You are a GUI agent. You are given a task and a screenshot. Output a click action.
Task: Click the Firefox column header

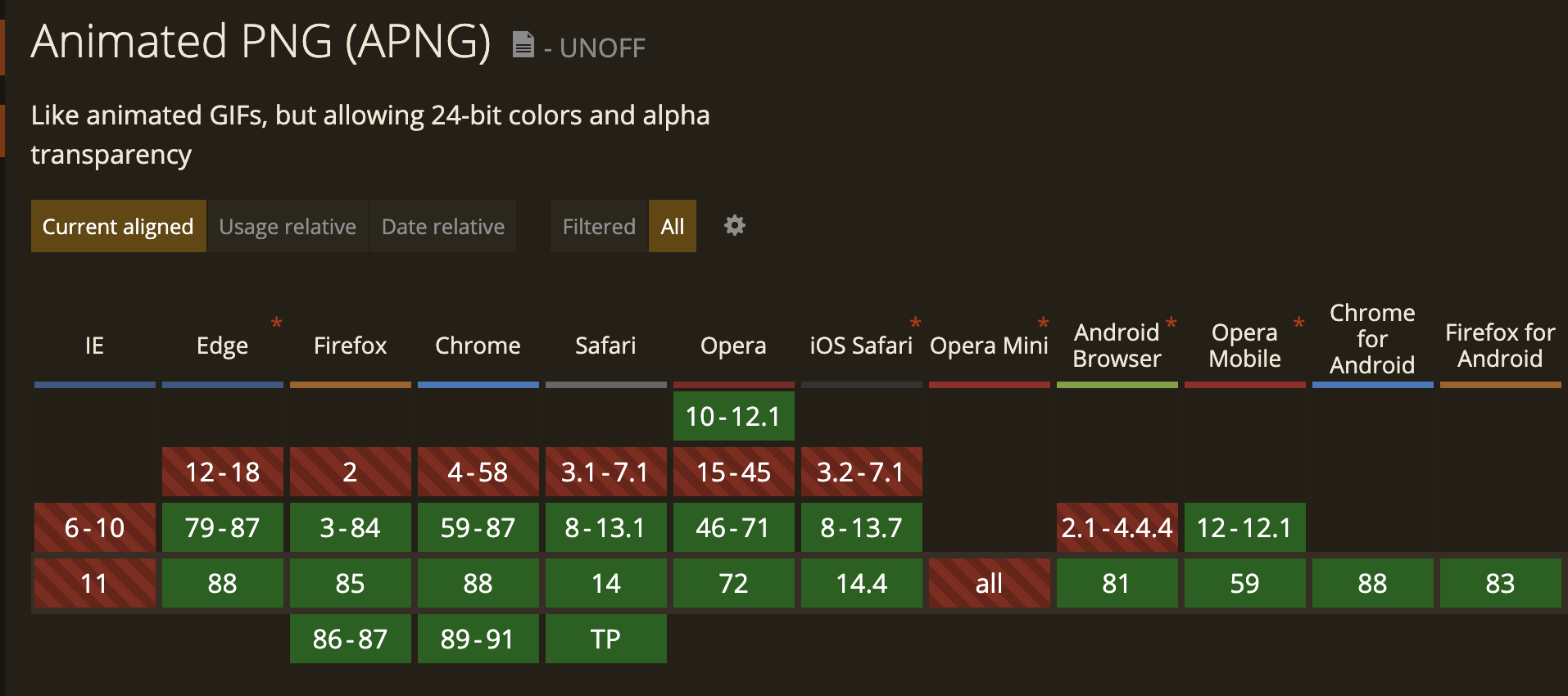(350, 346)
